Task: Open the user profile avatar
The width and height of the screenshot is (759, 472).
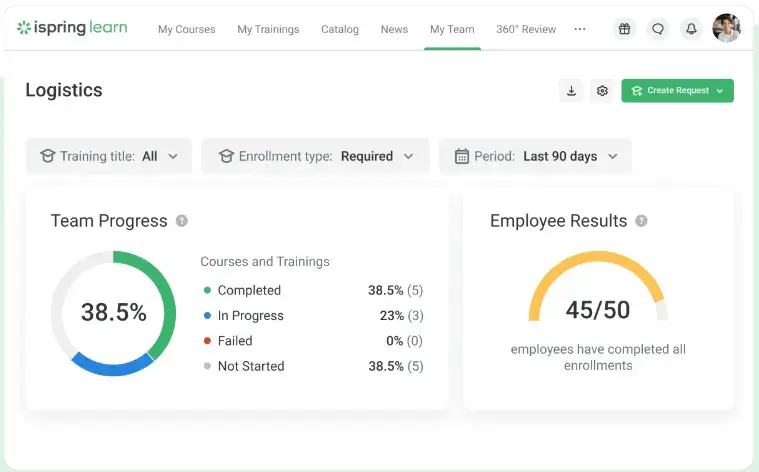Action: (x=727, y=28)
